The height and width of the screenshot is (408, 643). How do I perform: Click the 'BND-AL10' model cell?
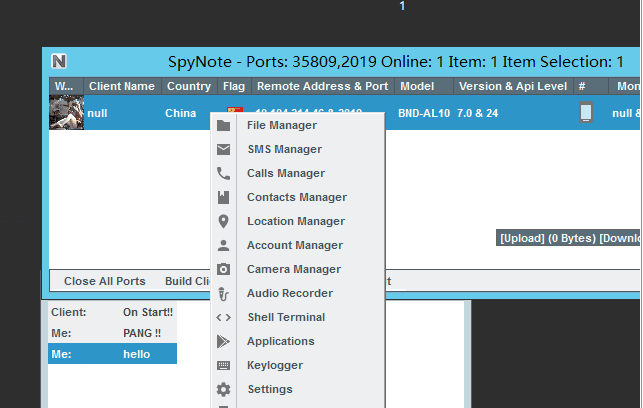424,113
